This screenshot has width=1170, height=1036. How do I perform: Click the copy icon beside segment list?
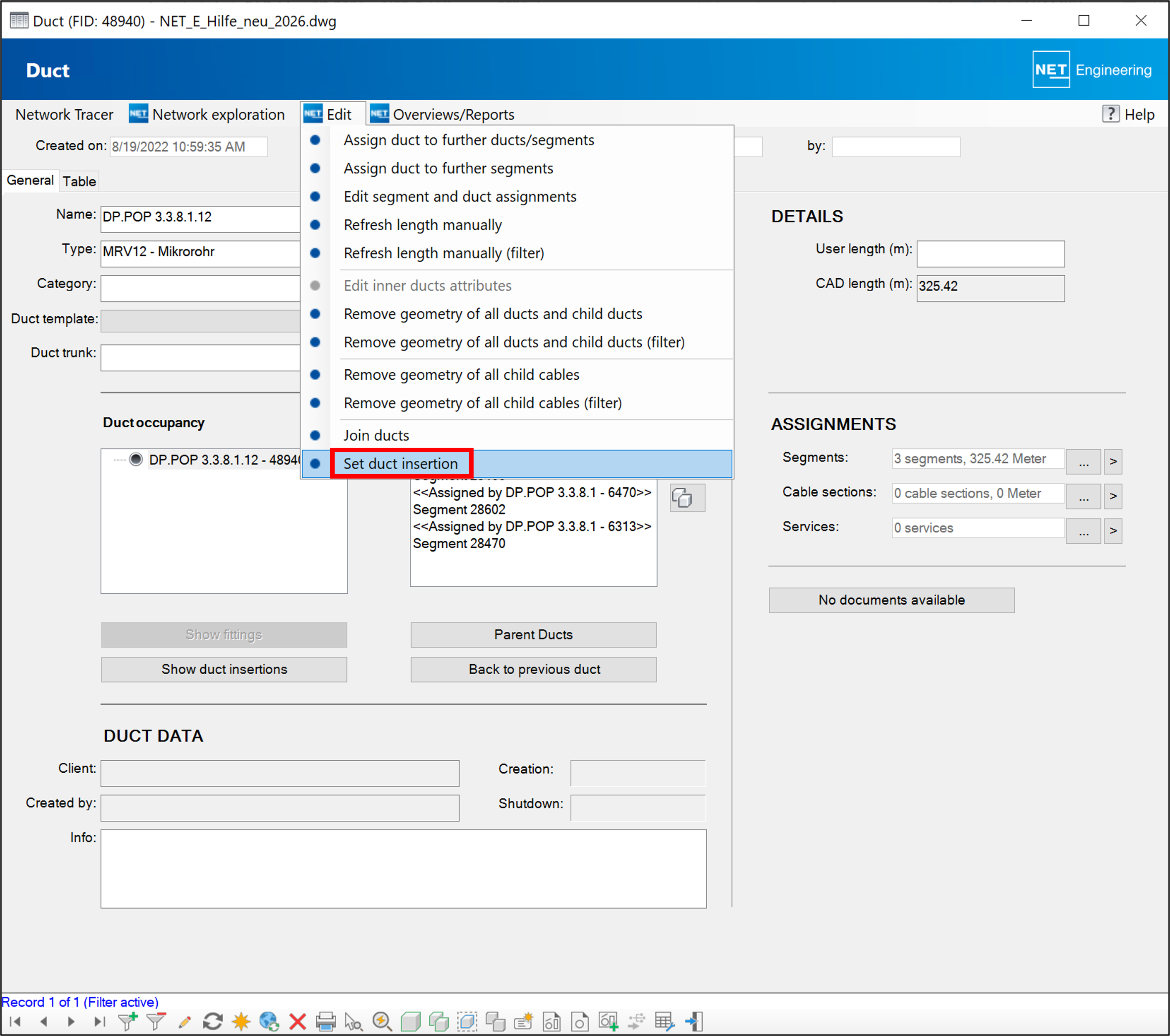688,498
